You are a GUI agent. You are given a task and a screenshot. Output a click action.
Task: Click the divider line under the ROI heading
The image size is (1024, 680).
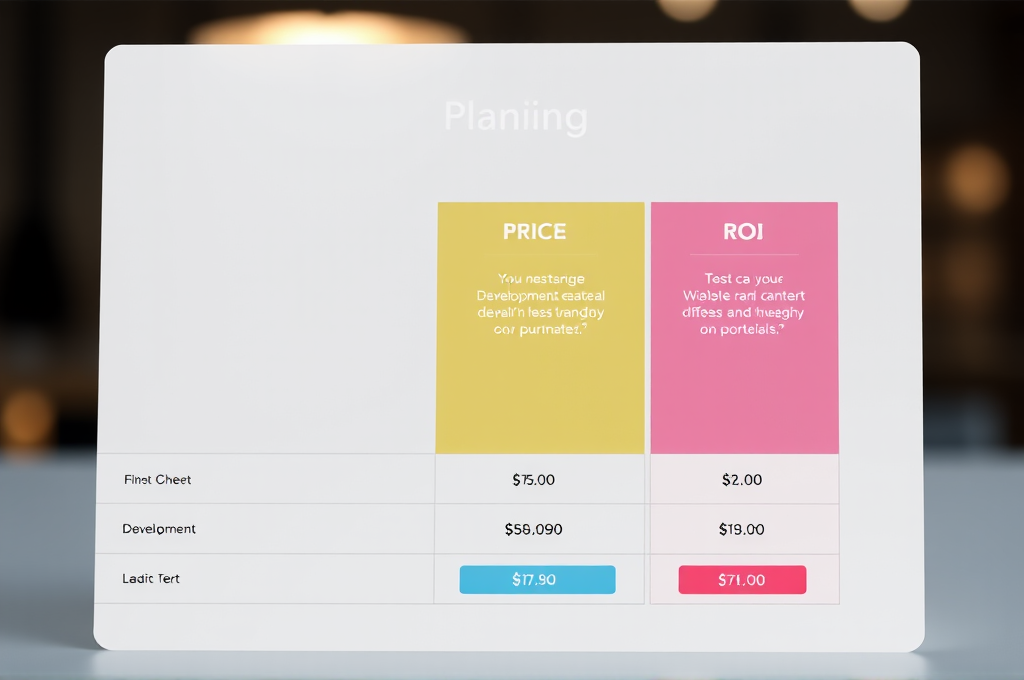(x=743, y=254)
